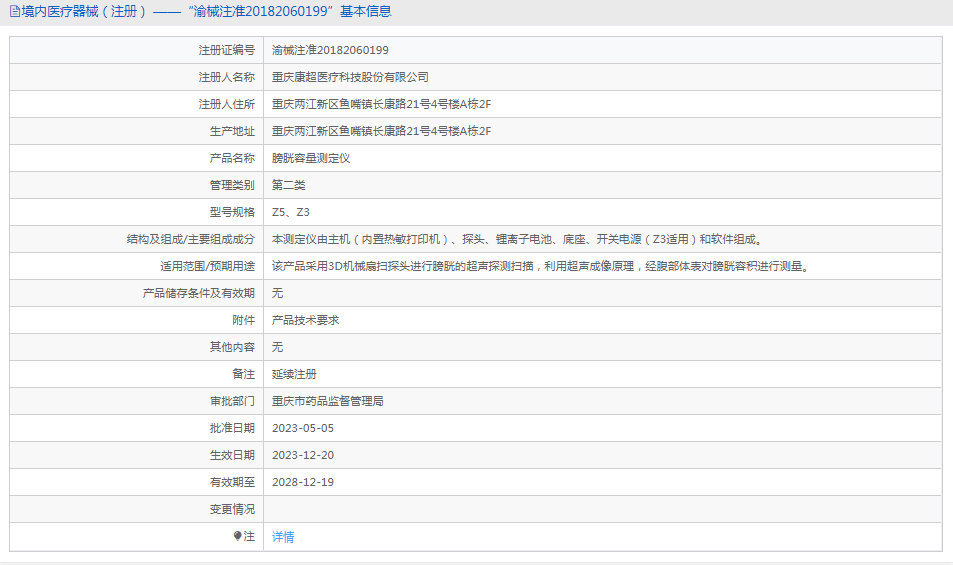
Task: Click the document icon beside 境内医疗器械 title
Action: coord(14,12)
